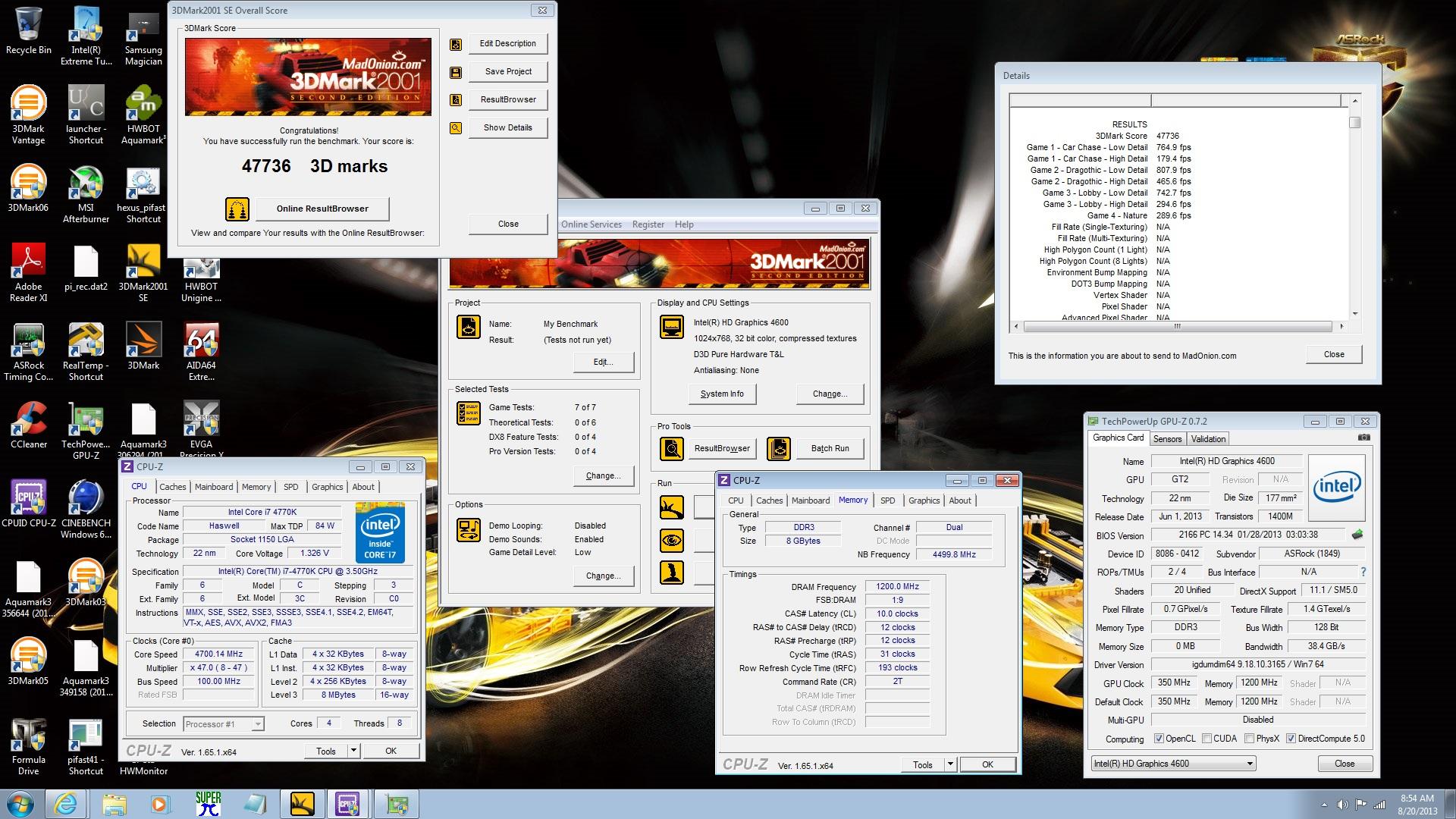
Task: Open the 3DMark Vantage desktop icon
Action: click(x=28, y=115)
